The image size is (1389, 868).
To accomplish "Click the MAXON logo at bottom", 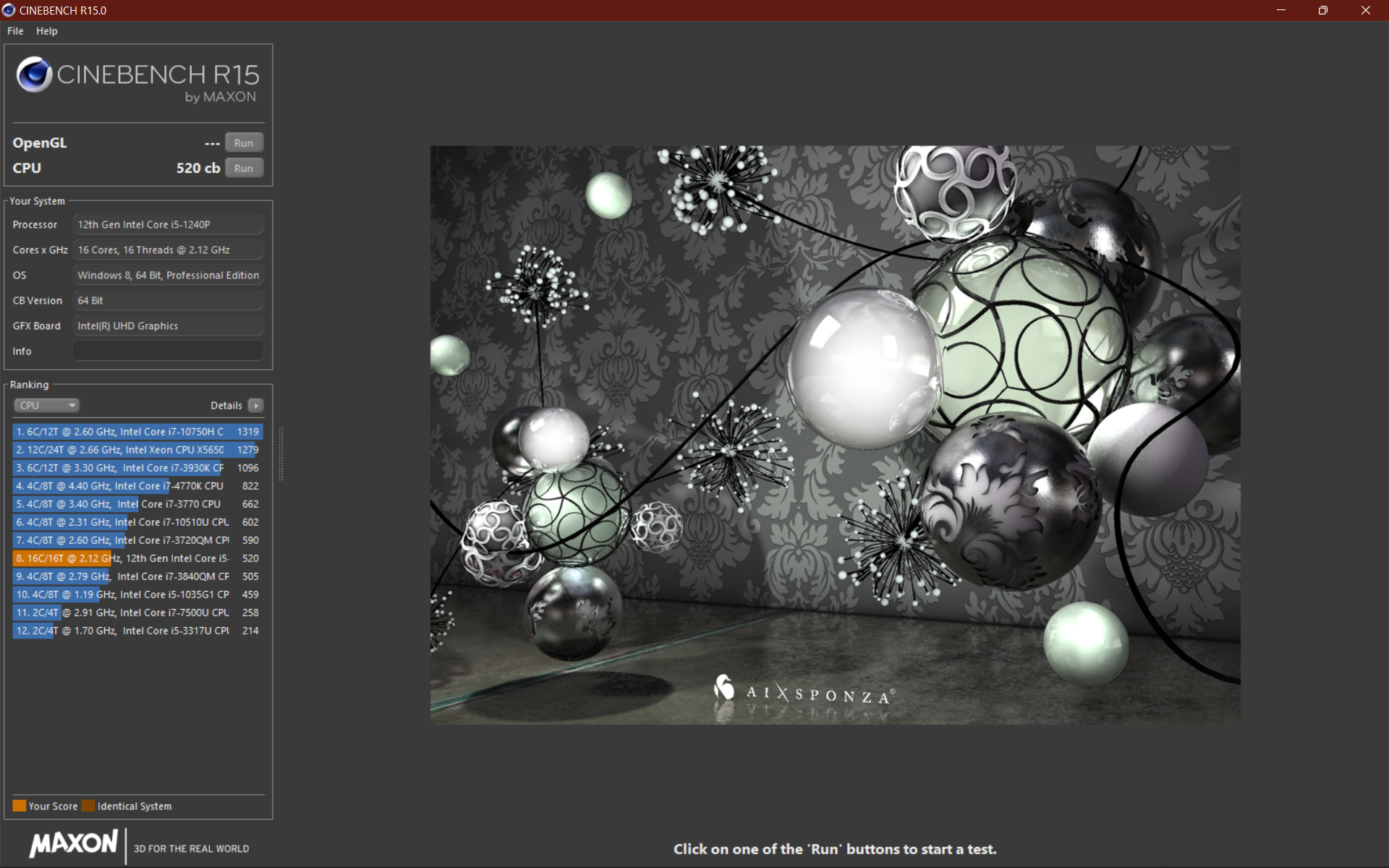I will [x=73, y=843].
